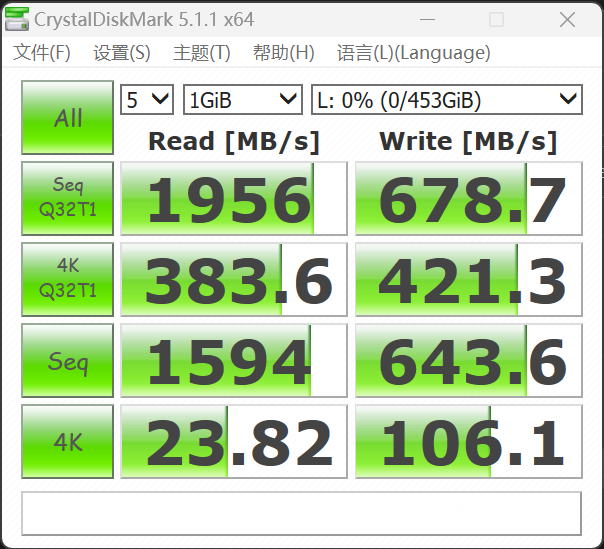Click the 4K write result 106.1
The height and width of the screenshot is (549, 604).
click(469, 442)
